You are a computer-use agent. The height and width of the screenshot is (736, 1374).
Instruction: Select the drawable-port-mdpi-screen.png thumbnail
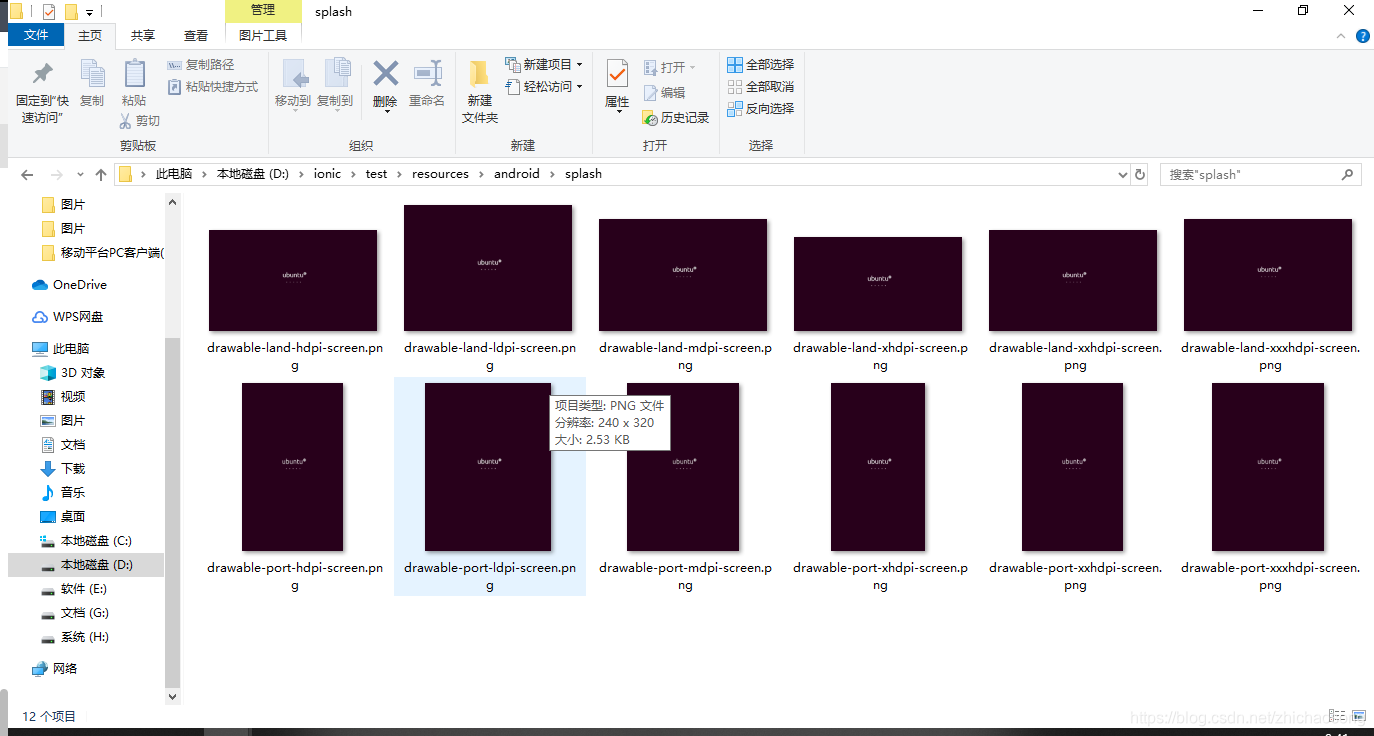[x=683, y=467]
